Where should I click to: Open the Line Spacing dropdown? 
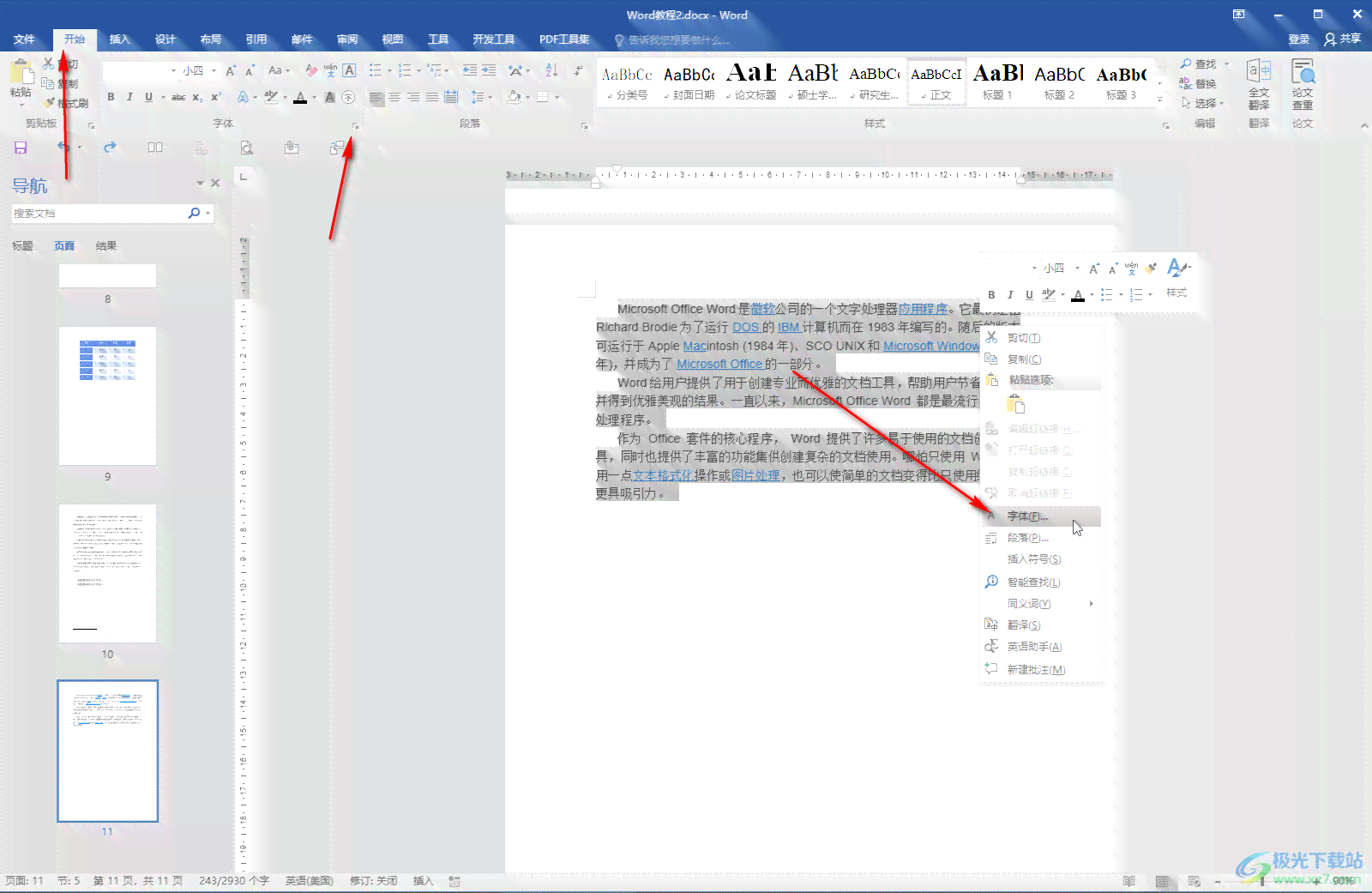click(x=482, y=97)
